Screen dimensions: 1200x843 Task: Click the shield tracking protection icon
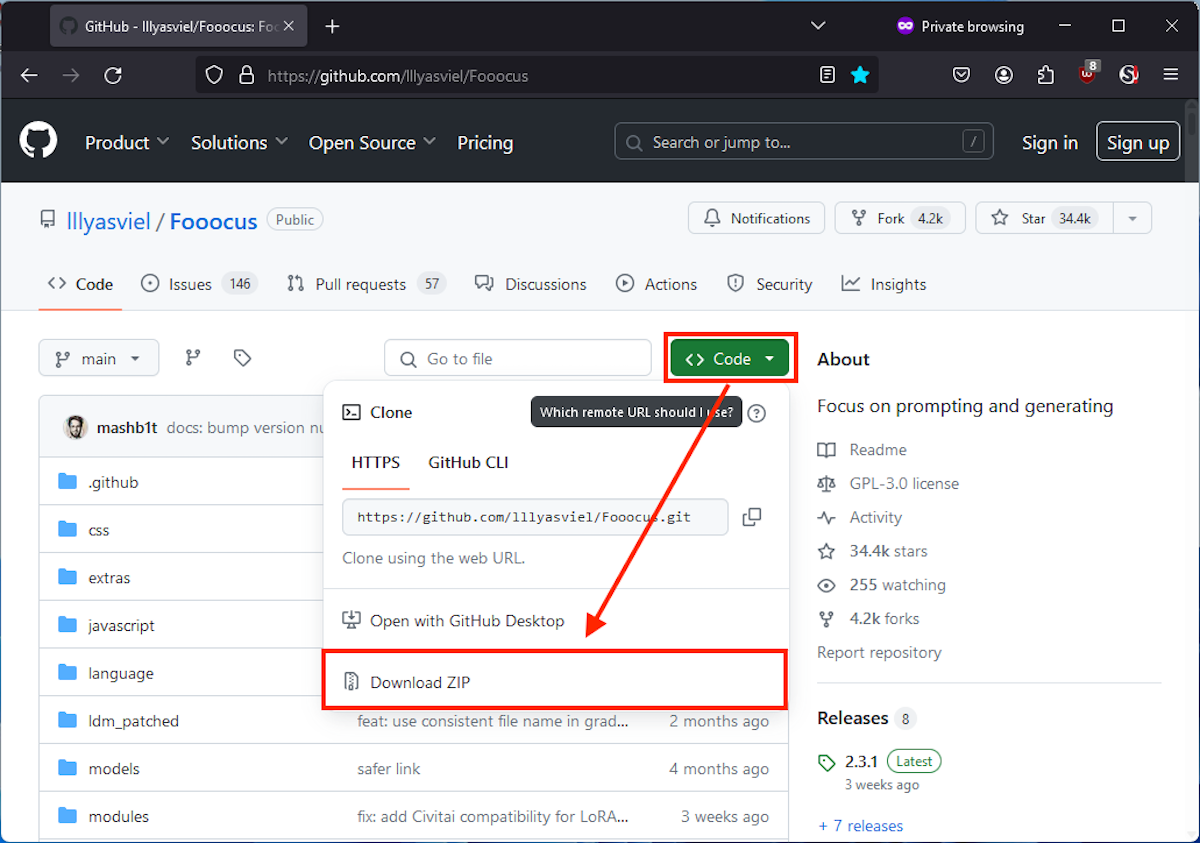[214, 75]
